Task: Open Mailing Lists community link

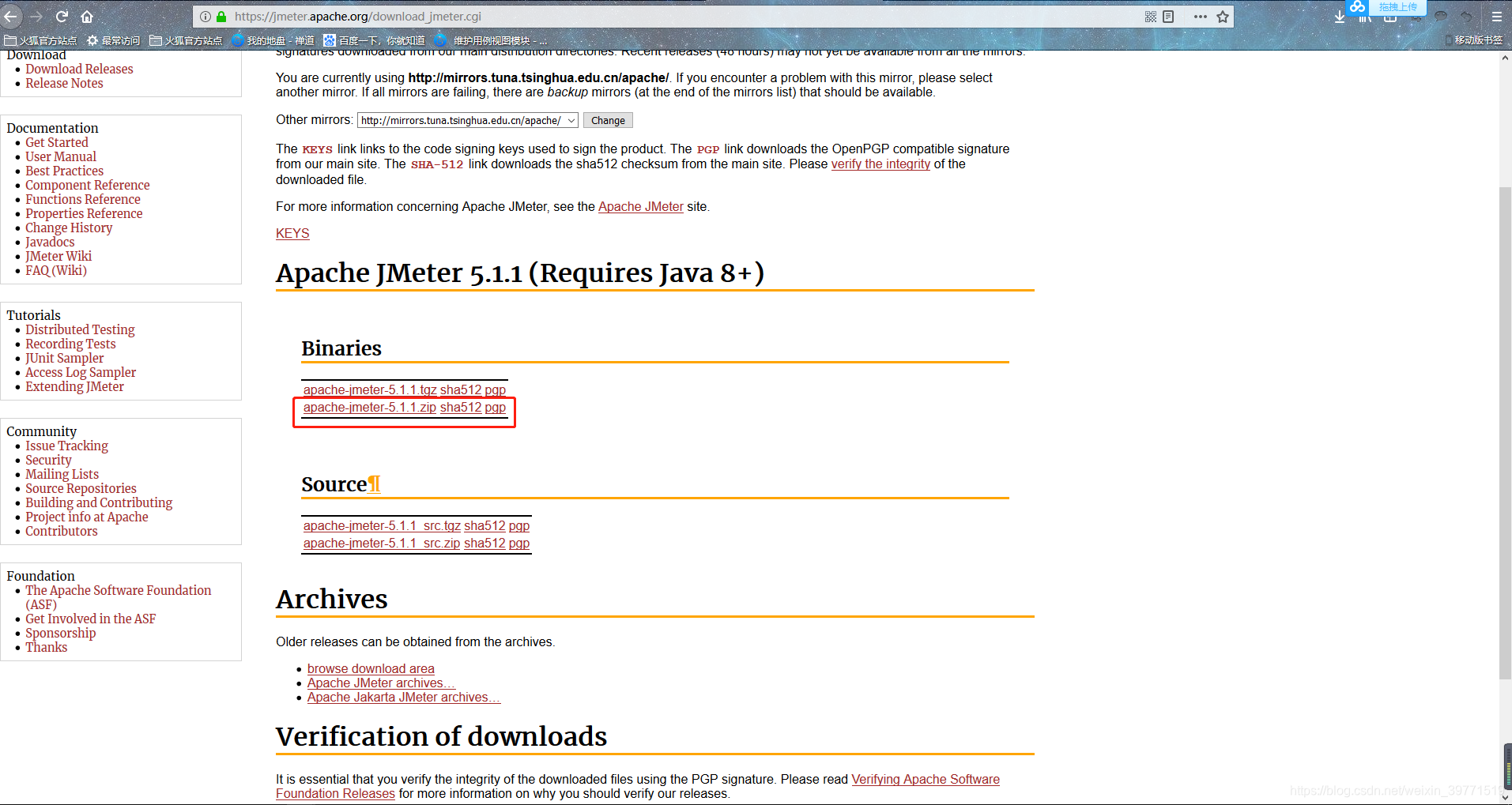Action: (62, 475)
